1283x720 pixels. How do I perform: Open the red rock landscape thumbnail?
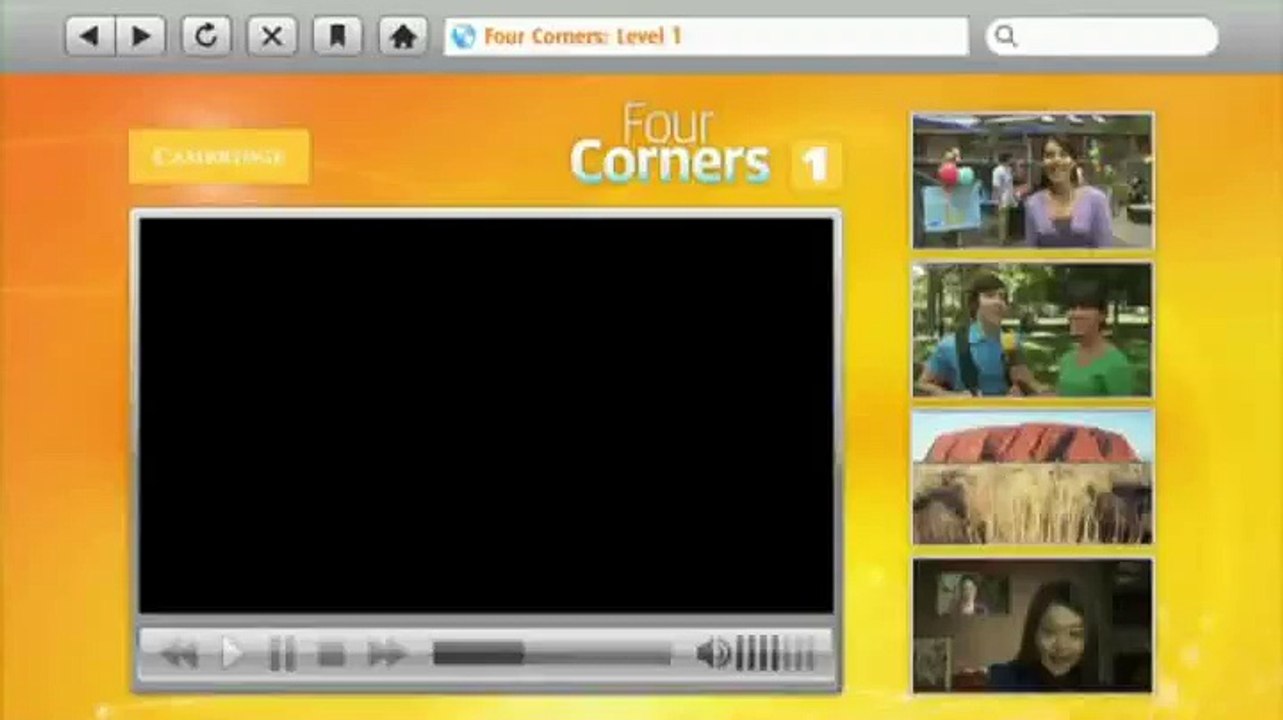tap(1032, 478)
